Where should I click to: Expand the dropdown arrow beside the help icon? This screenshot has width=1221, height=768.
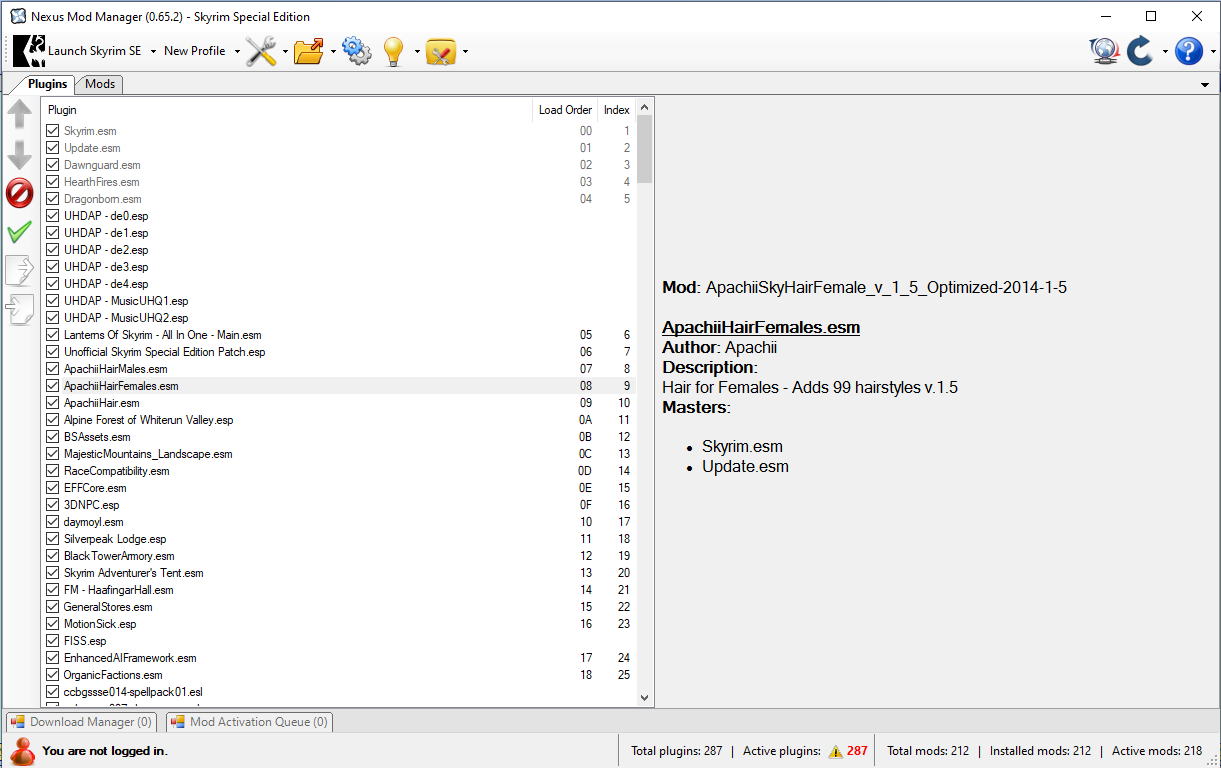(x=1213, y=51)
